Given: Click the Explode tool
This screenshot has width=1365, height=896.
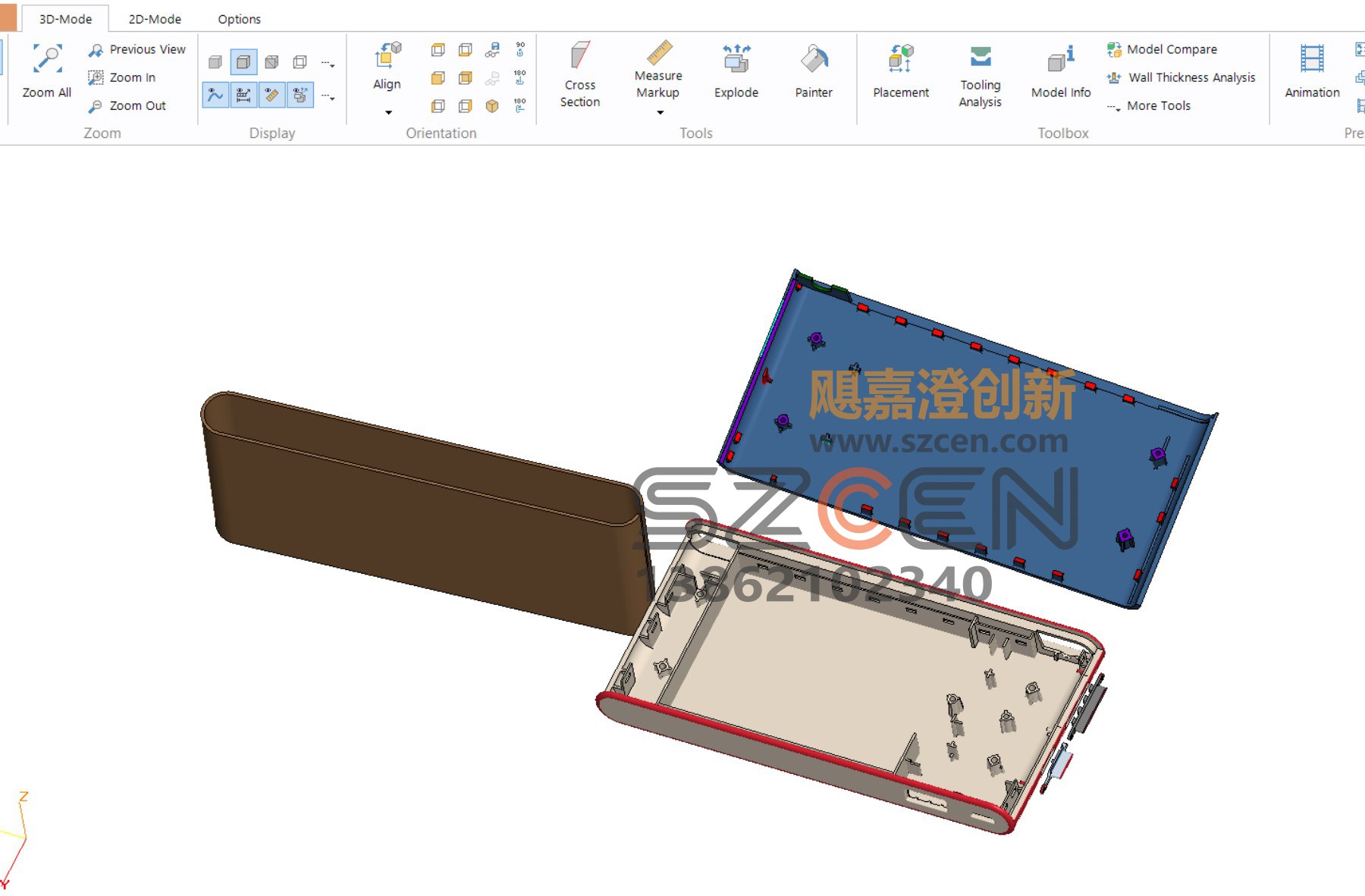Looking at the screenshot, I should click(736, 70).
